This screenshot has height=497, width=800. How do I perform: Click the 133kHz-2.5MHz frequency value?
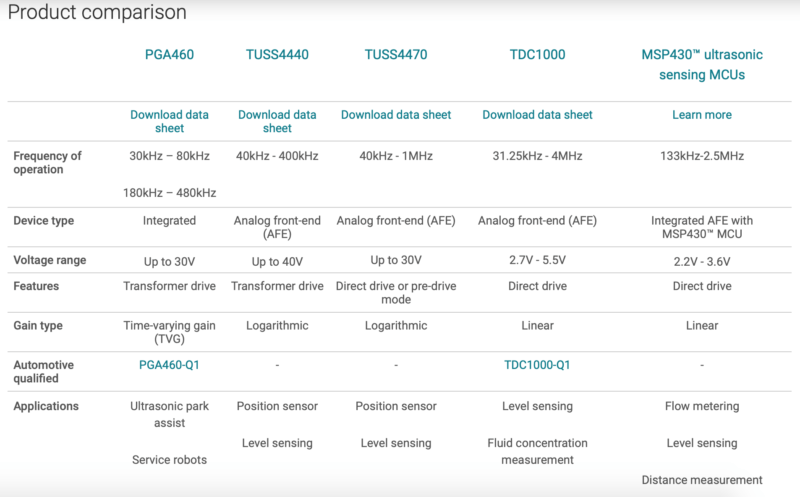pos(702,156)
